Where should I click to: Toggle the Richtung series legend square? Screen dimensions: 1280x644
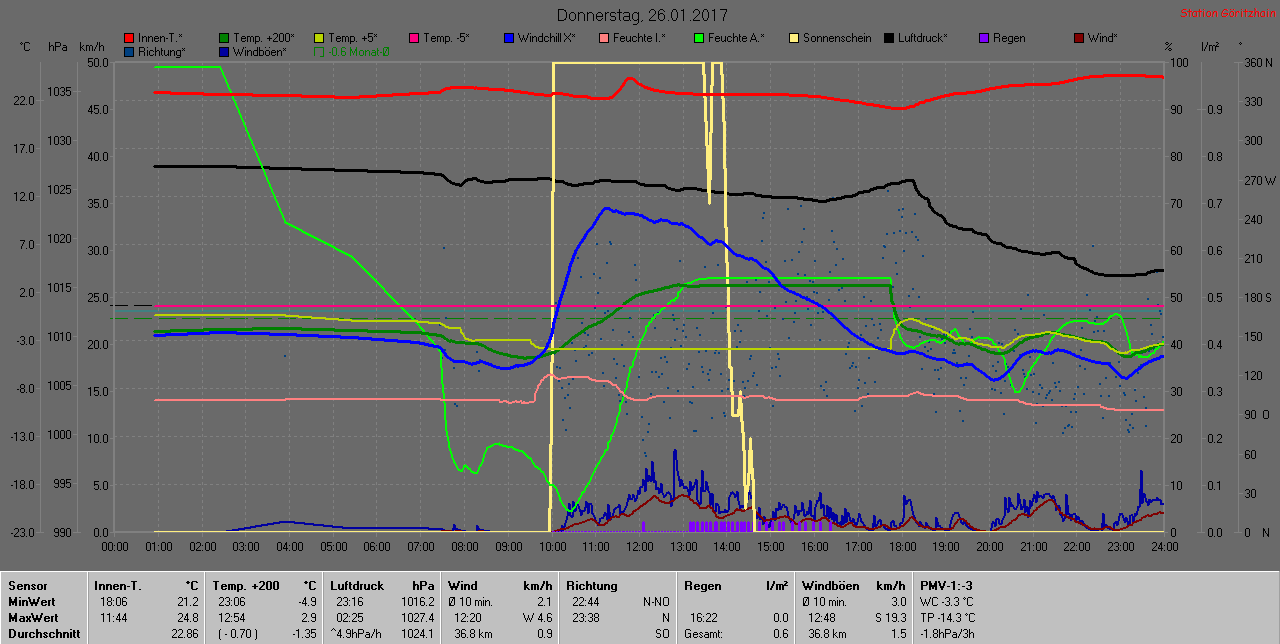click(129, 52)
